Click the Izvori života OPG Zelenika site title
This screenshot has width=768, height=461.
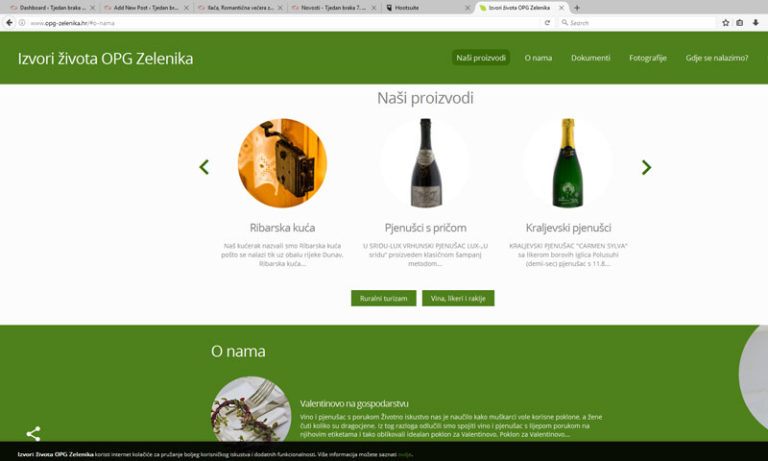click(x=105, y=58)
